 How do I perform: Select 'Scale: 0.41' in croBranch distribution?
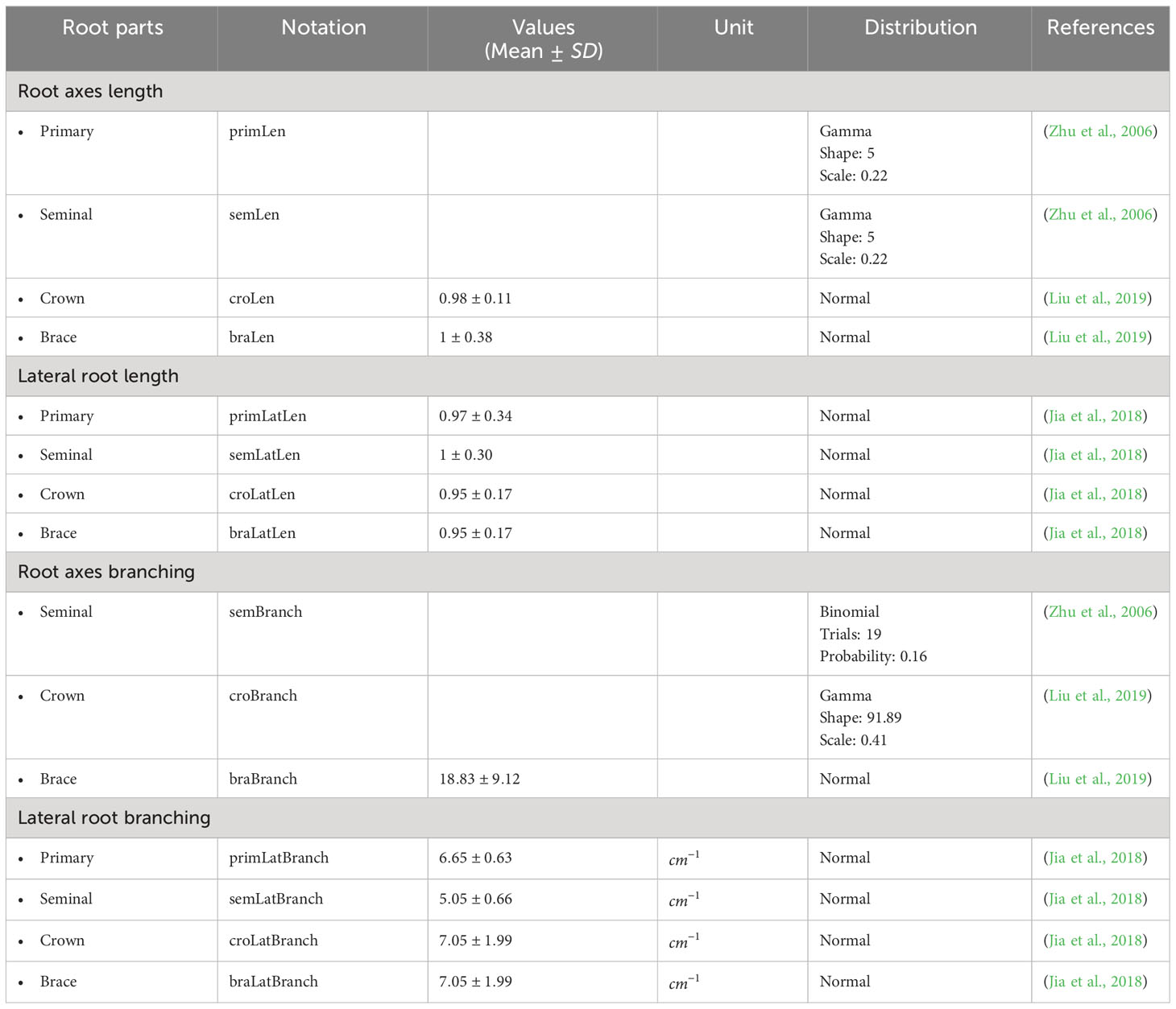853,739
